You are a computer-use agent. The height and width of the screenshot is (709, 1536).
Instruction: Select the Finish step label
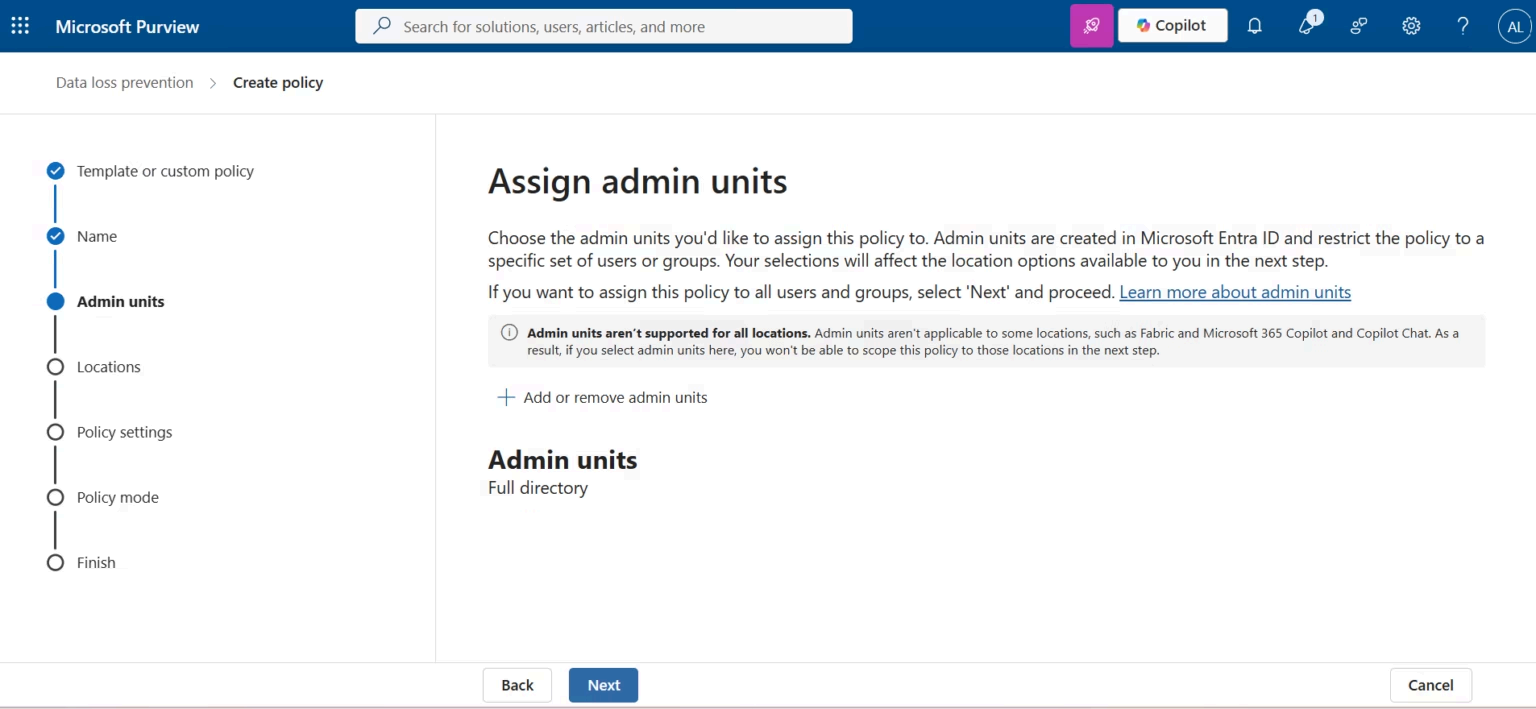pos(96,562)
